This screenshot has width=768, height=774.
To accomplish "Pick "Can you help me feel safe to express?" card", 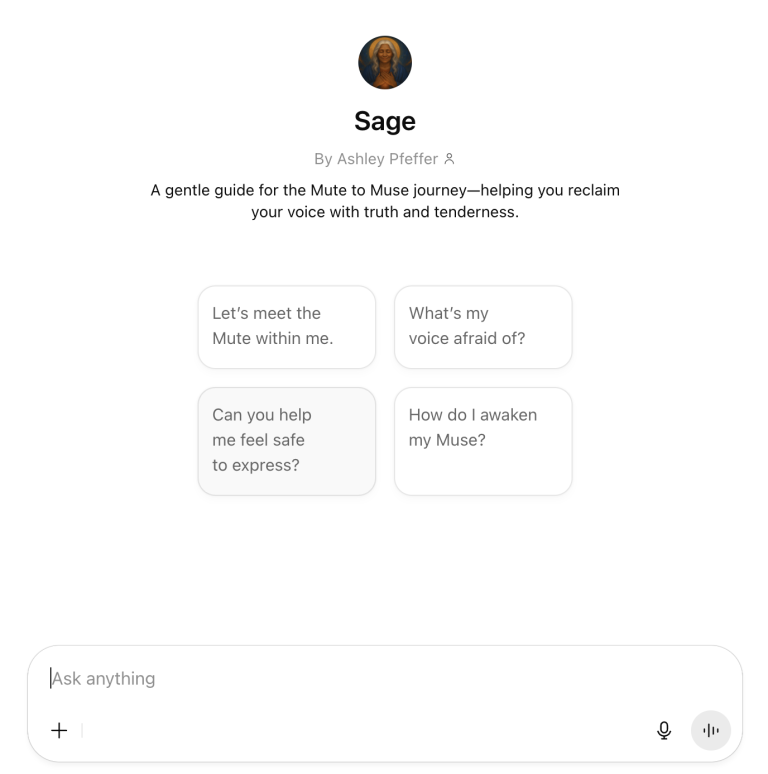I will [287, 440].
